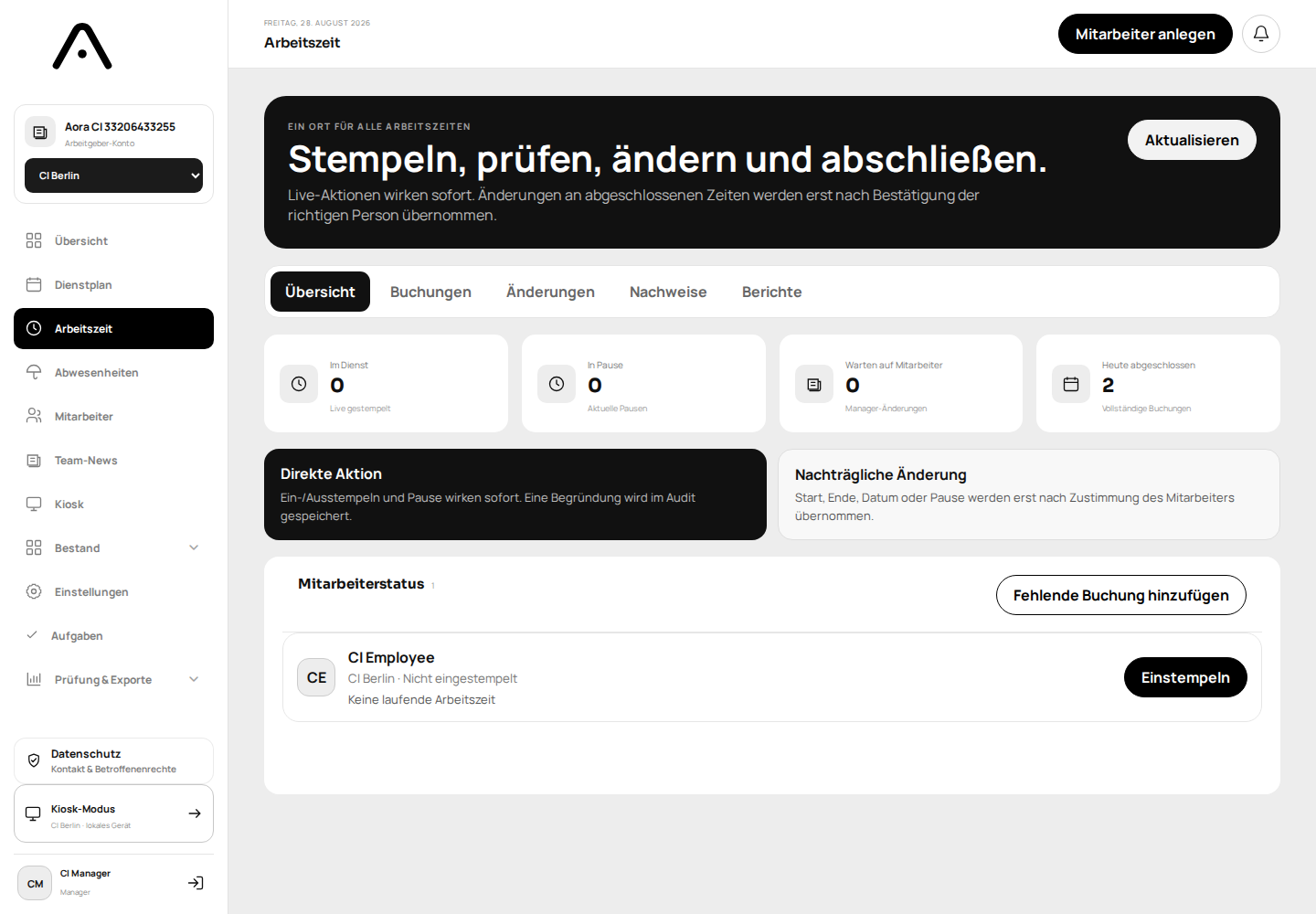Switch to the Buchungen tab
This screenshot has height=914, width=1316.
point(430,292)
